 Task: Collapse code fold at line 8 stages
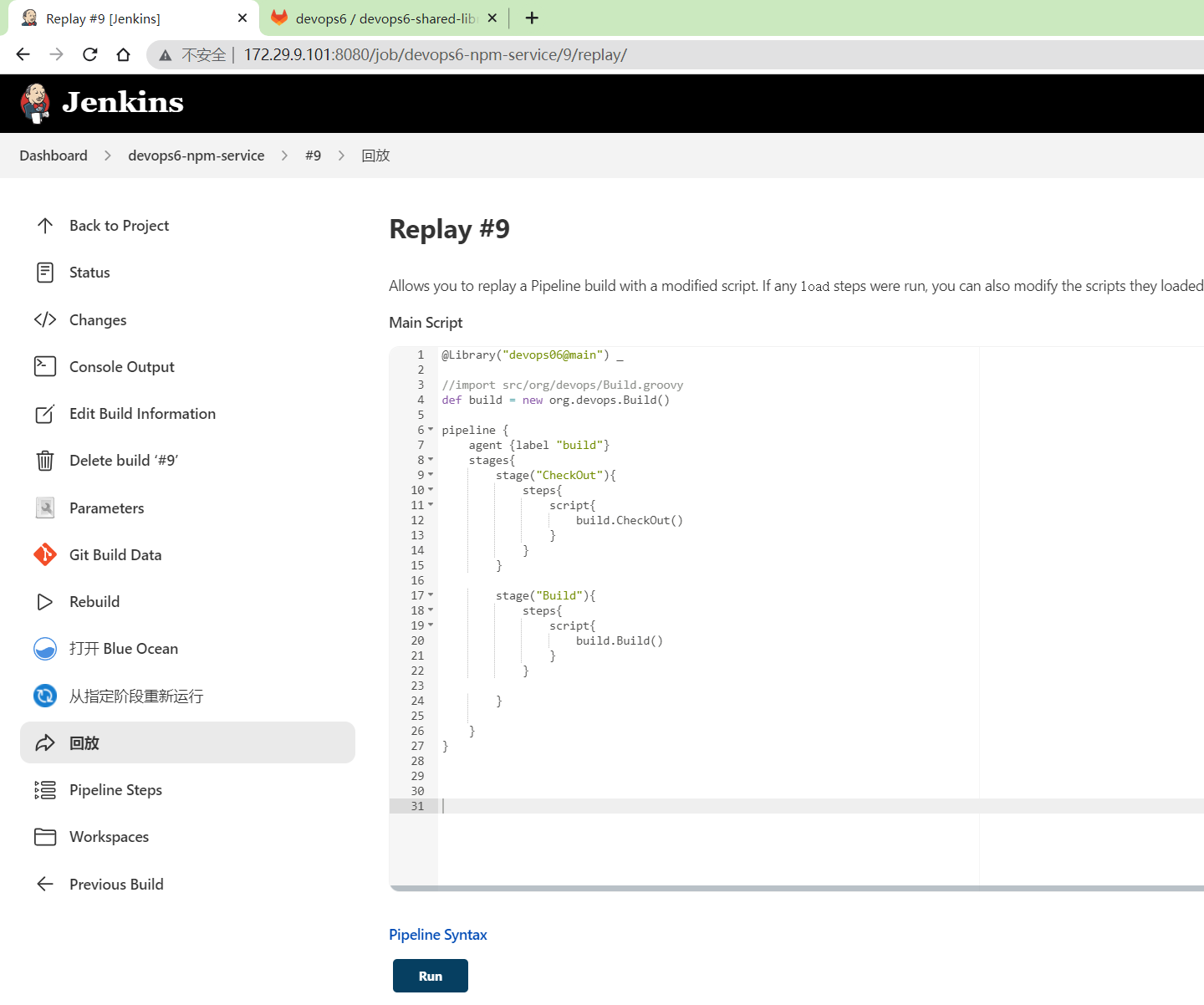pos(431,460)
